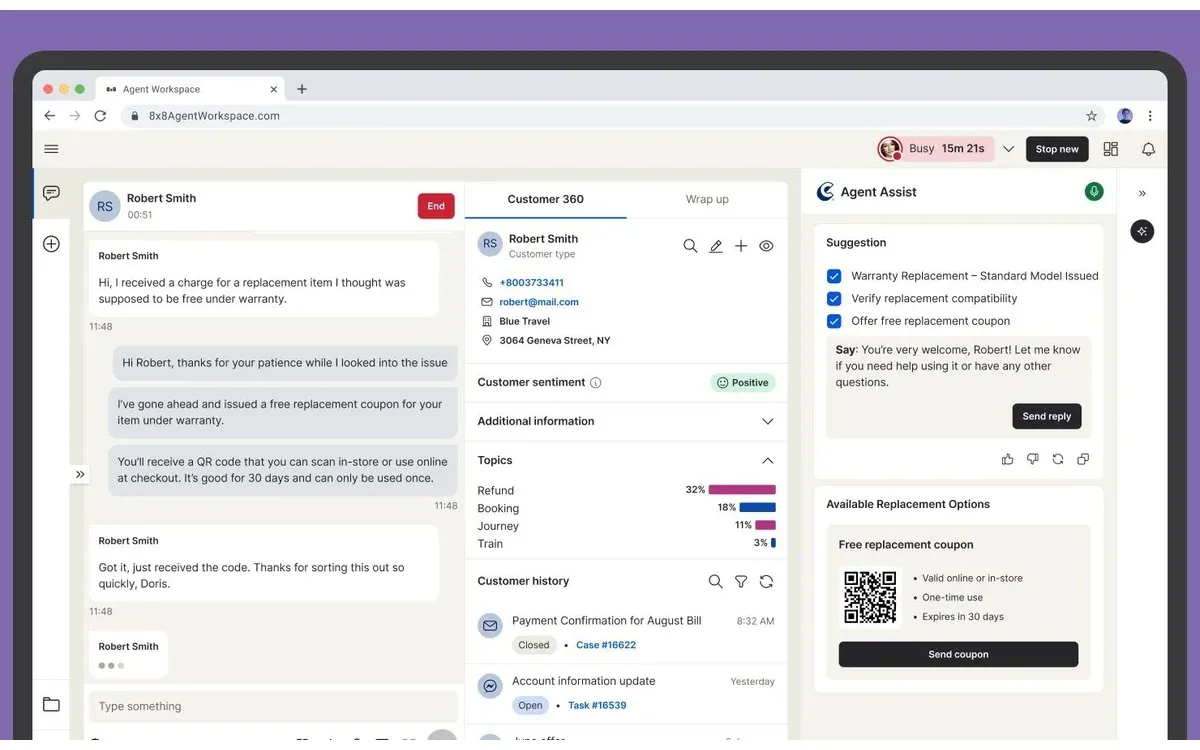Click the coupon QR code image
Viewport: 1200px width, 750px height.
point(870,597)
